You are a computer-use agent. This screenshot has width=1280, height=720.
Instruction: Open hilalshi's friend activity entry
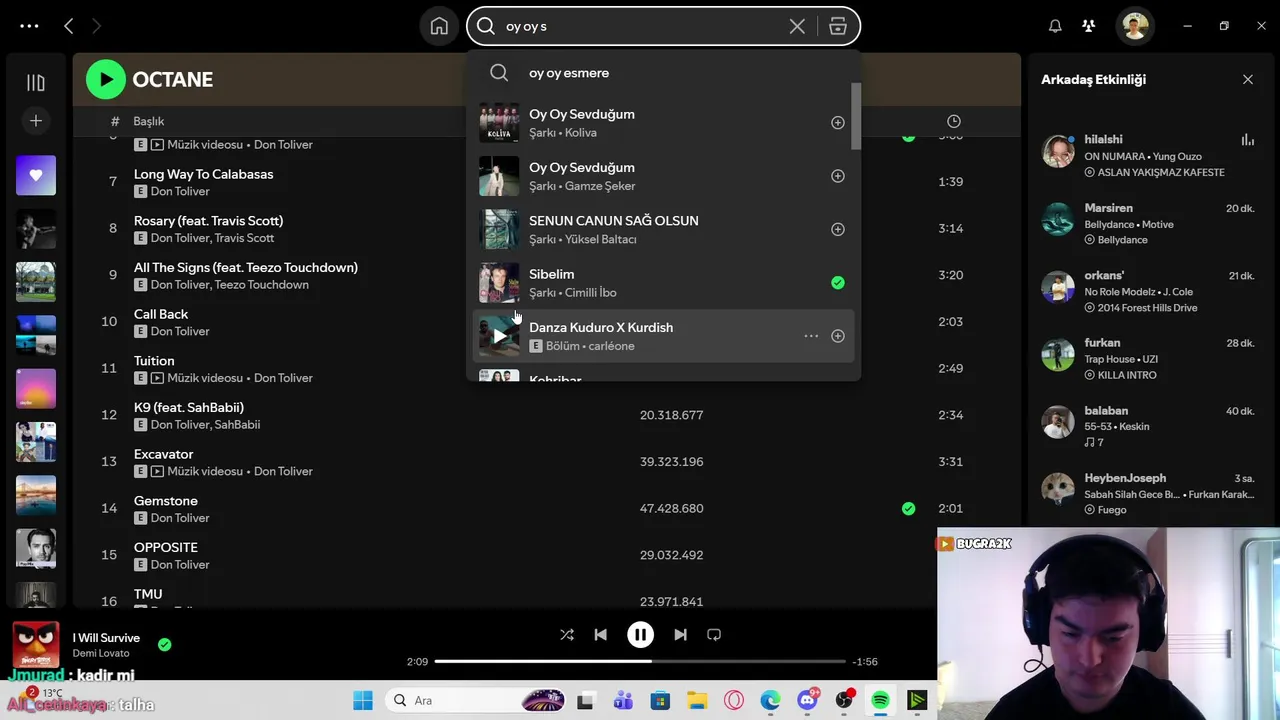pyautogui.click(x=1148, y=155)
